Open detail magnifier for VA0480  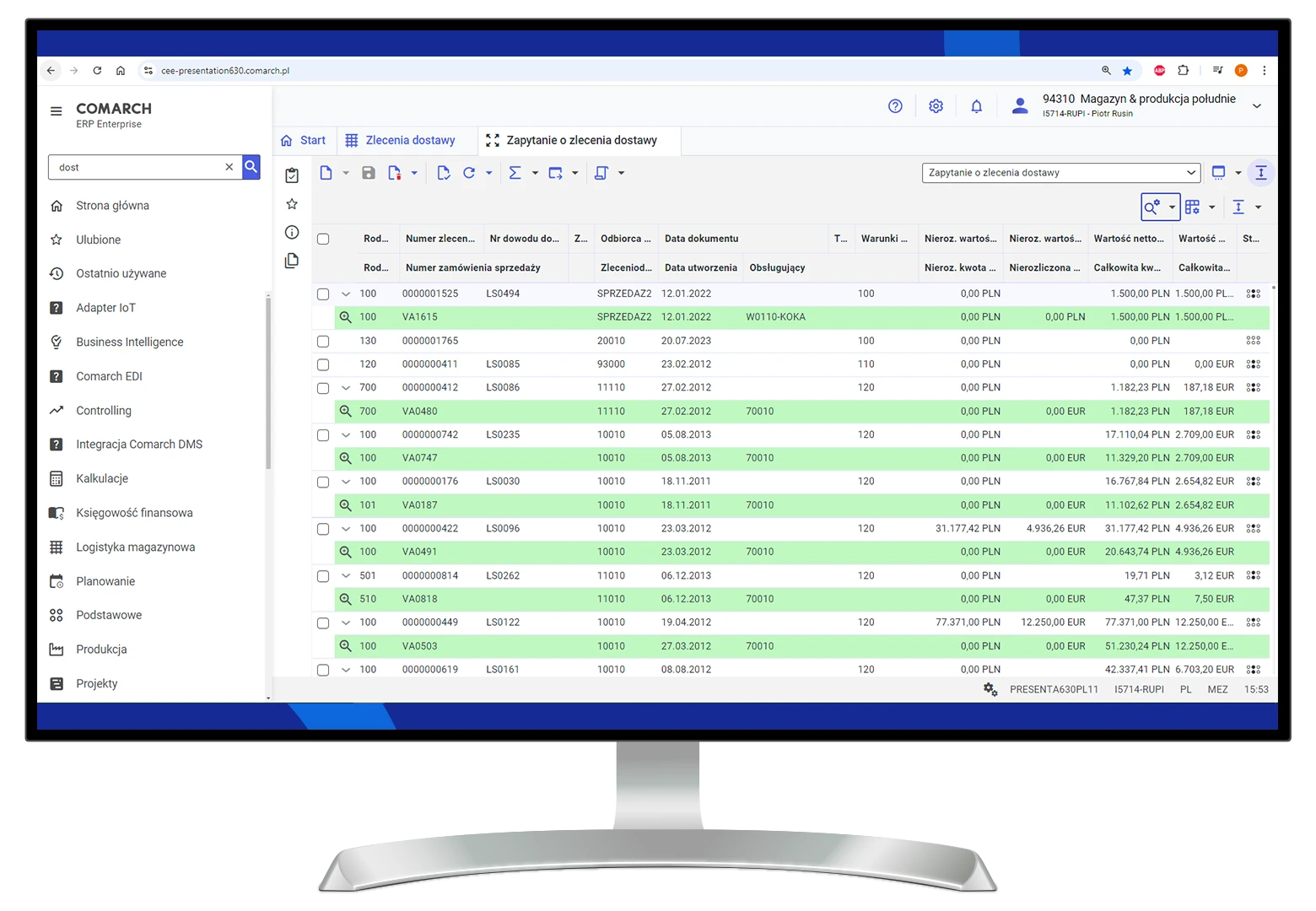[x=345, y=411]
